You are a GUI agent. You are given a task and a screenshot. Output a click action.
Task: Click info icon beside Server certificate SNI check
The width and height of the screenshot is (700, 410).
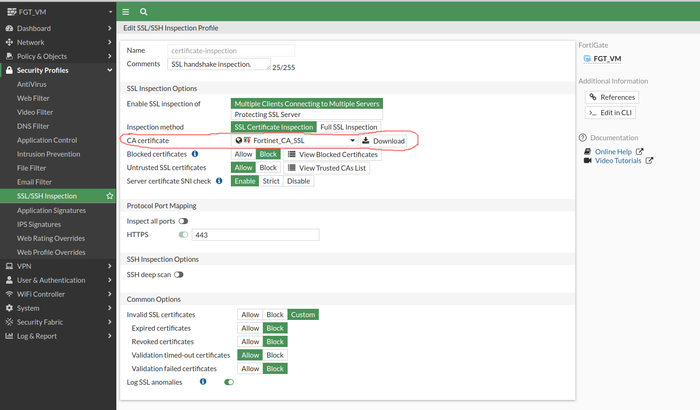coord(219,181)
